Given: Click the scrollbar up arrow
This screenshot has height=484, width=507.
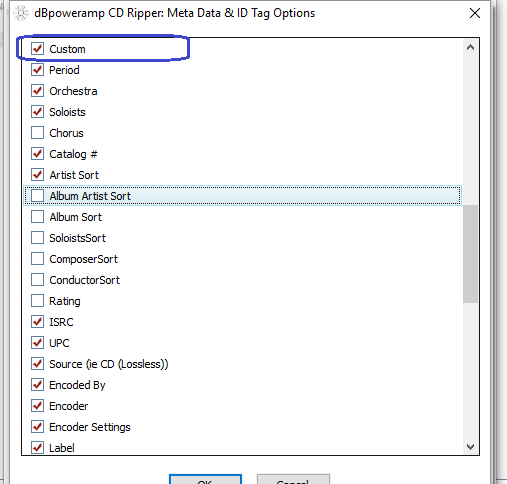Looking at the screenshot, I should [470, 47].
